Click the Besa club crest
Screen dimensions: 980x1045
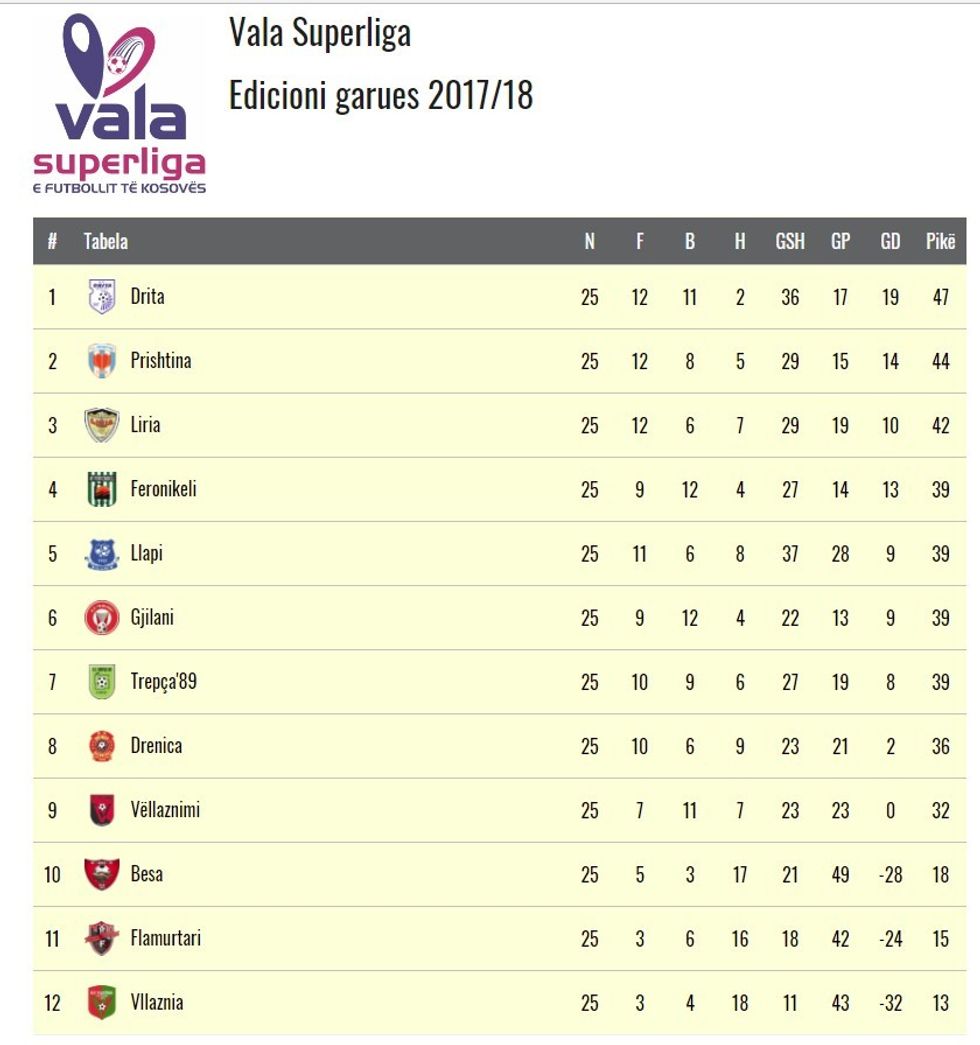(x=102, y=874)
